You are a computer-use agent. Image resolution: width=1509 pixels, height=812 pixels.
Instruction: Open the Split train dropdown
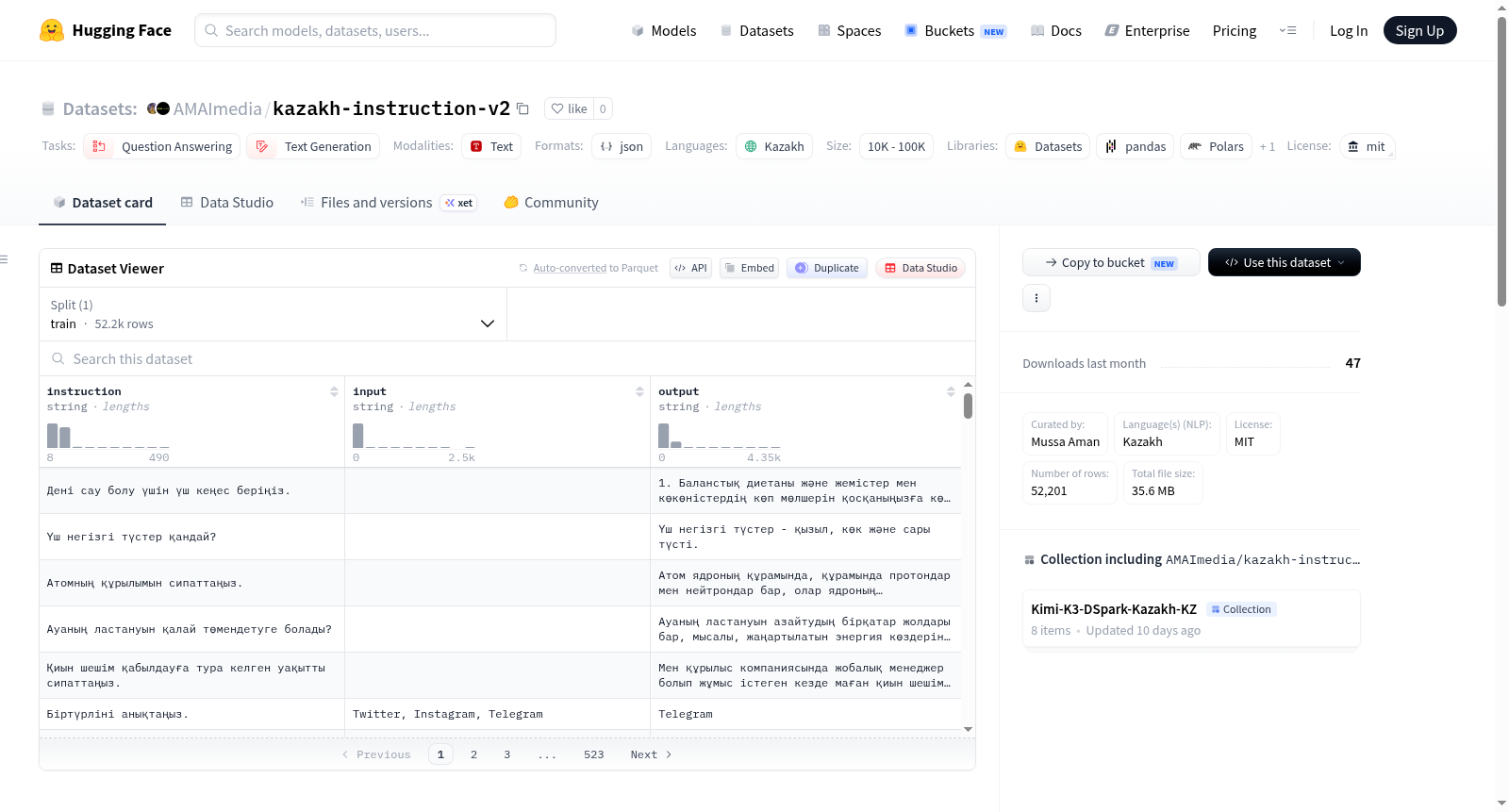coord(274,314)
